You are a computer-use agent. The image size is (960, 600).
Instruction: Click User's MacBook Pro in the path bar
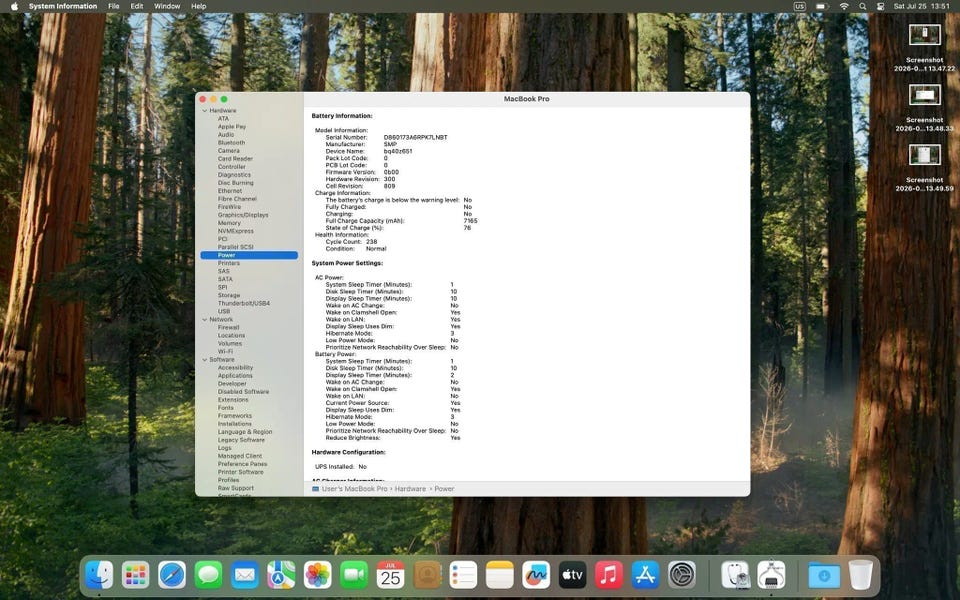(354, 489)
